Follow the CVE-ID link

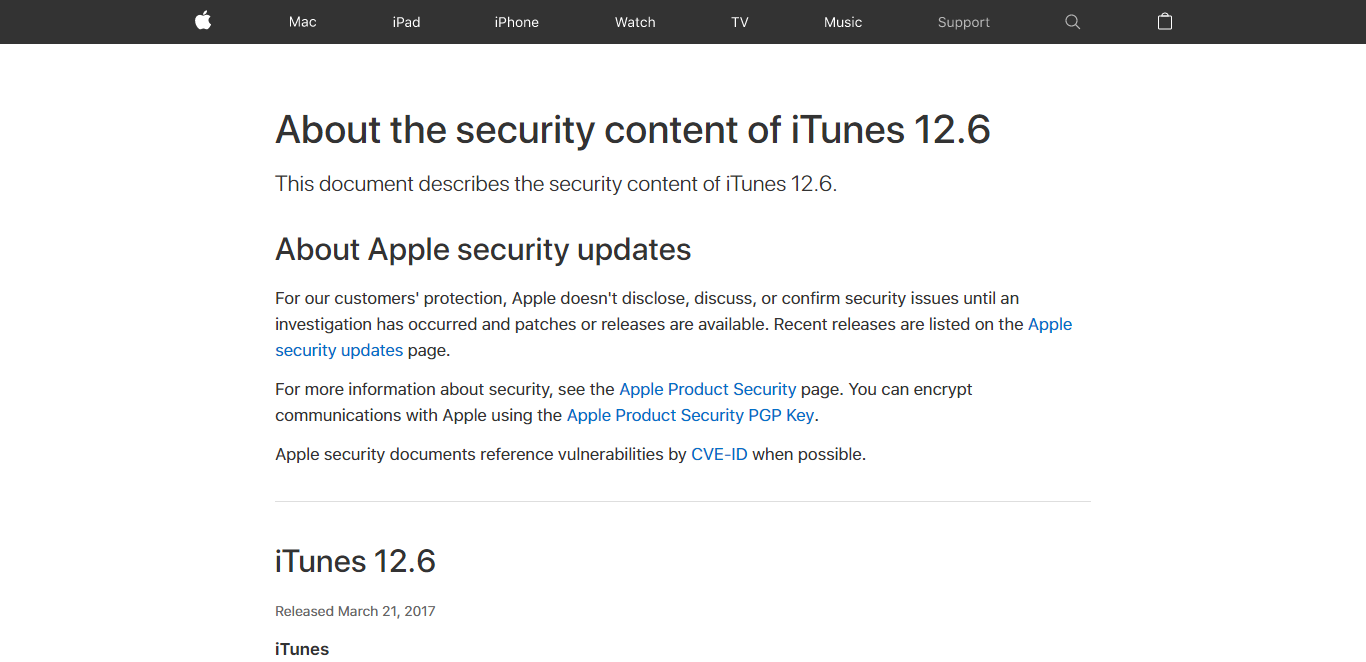tap(719, 454)
